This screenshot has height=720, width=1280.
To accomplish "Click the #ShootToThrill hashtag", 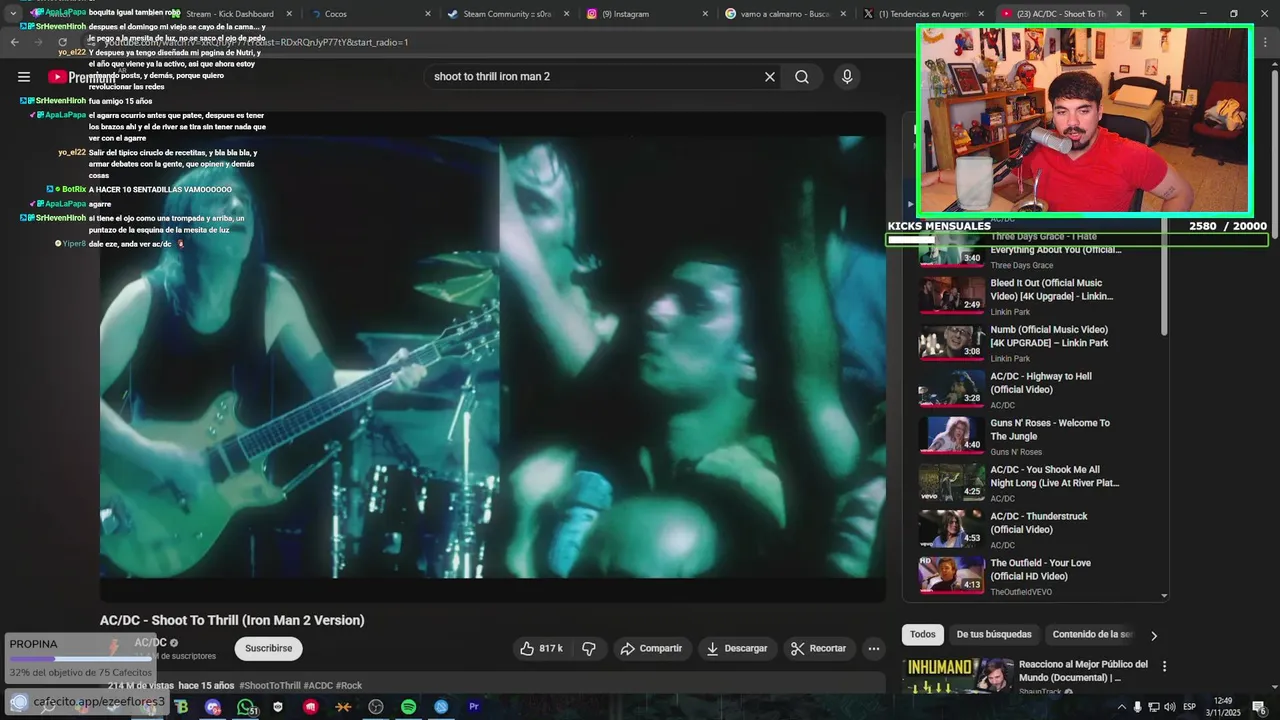I will [x=269, y=686].
